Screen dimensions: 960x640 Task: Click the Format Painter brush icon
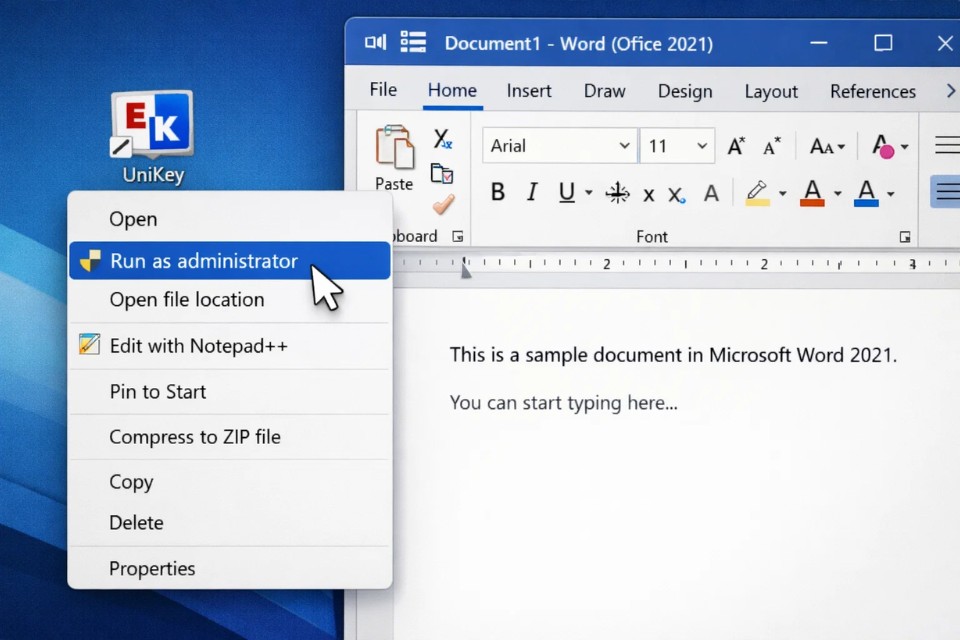click(x=443, y=204)
